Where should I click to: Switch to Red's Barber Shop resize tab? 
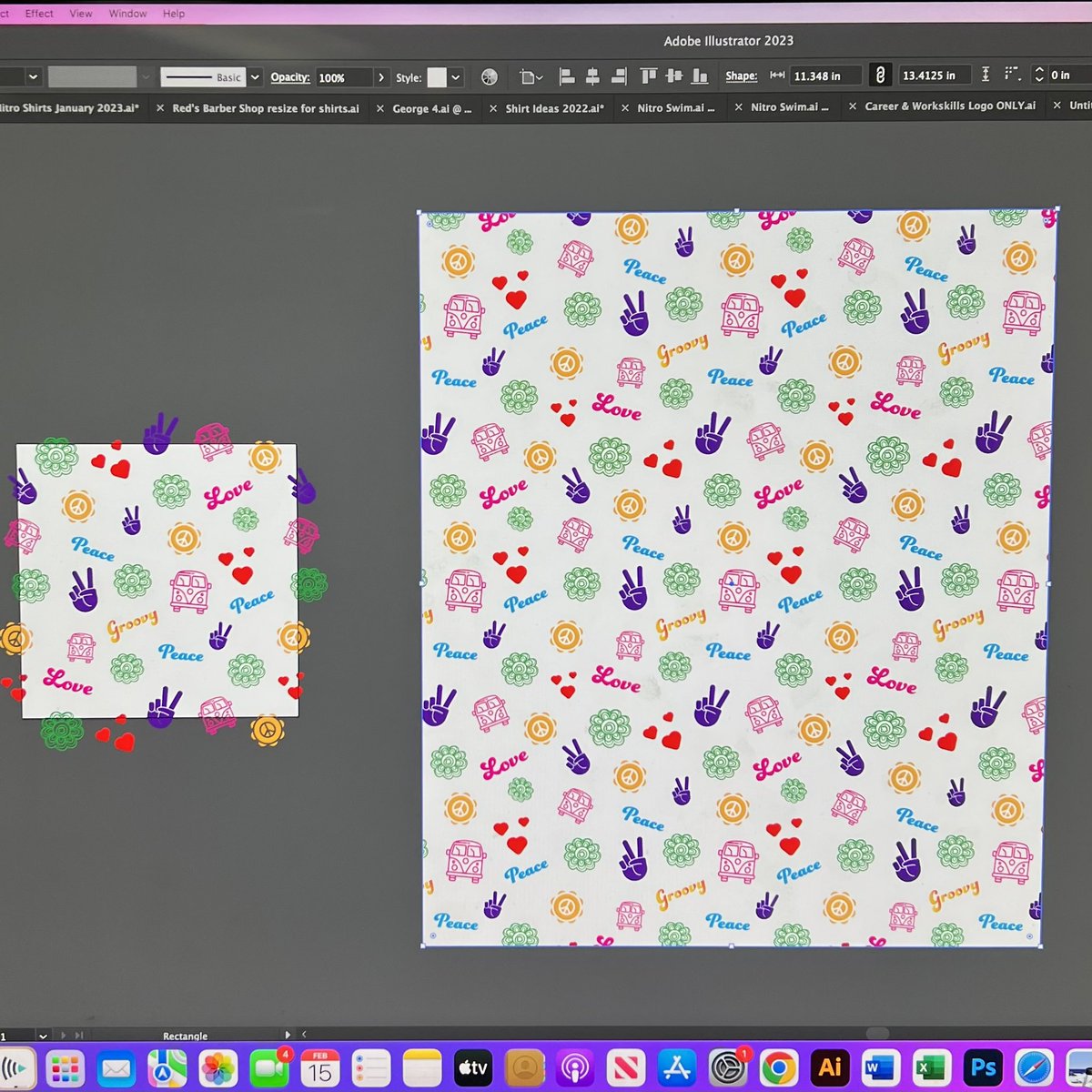click(266, 107)
